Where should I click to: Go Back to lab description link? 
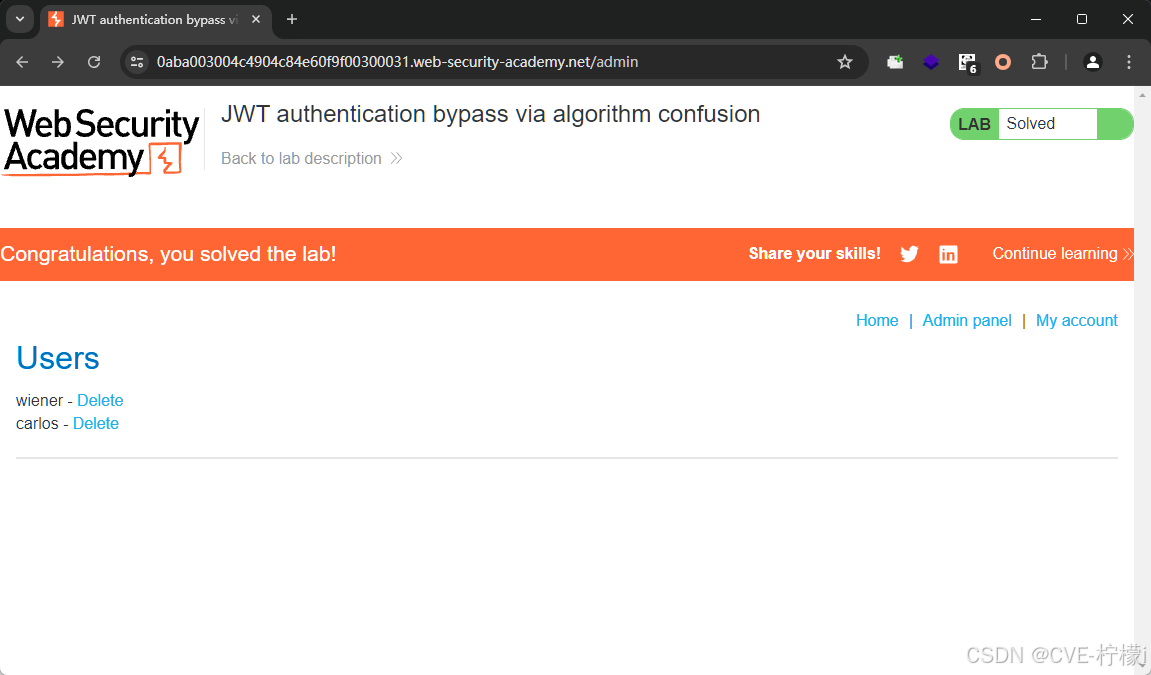(312, 158)
